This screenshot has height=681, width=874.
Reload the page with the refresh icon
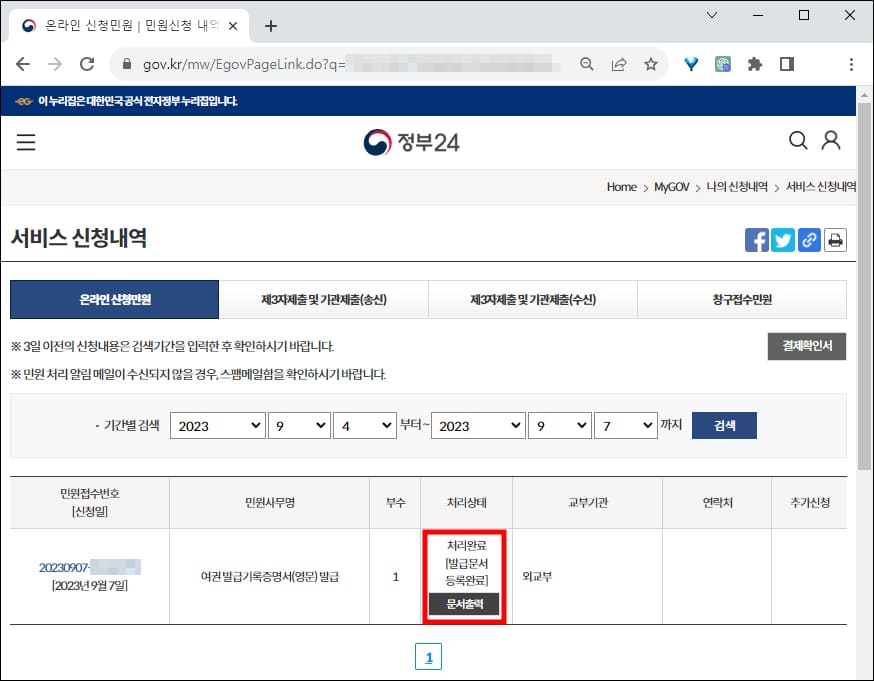coord(87,62)
